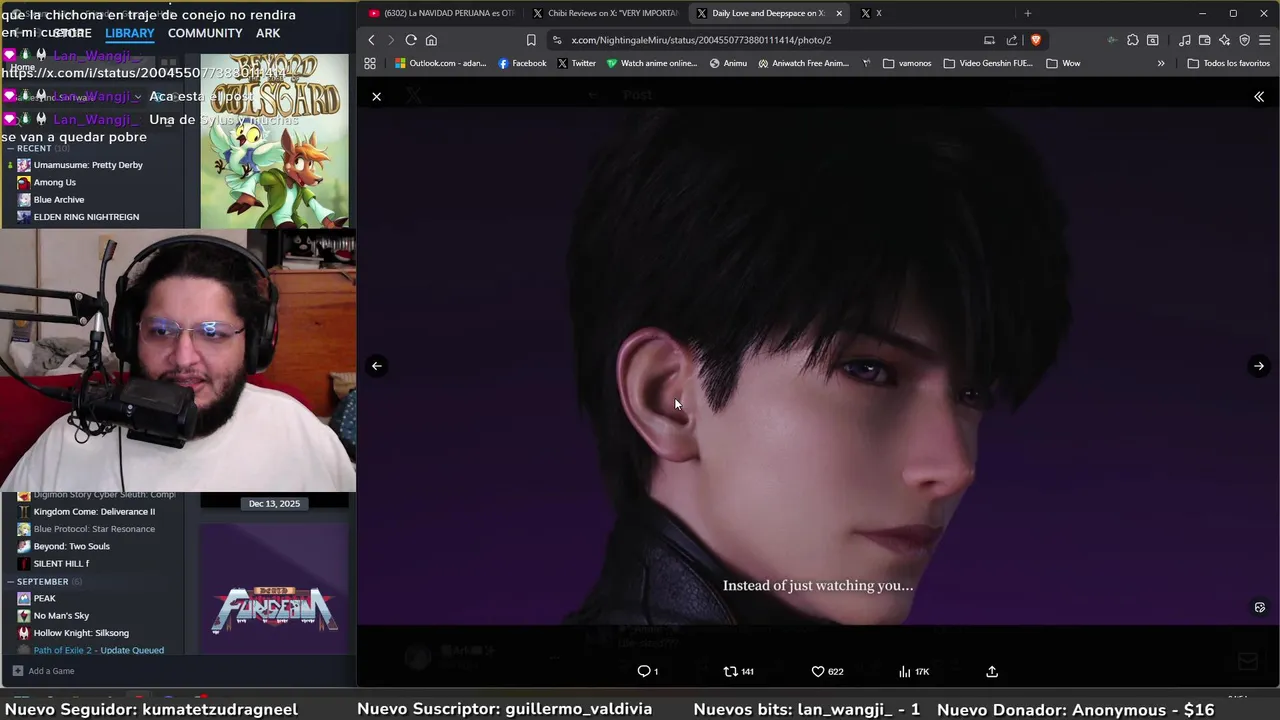Click the image search icon beside photo
The height and width of the screenshot is (720, 1280).
point(1259,607)
